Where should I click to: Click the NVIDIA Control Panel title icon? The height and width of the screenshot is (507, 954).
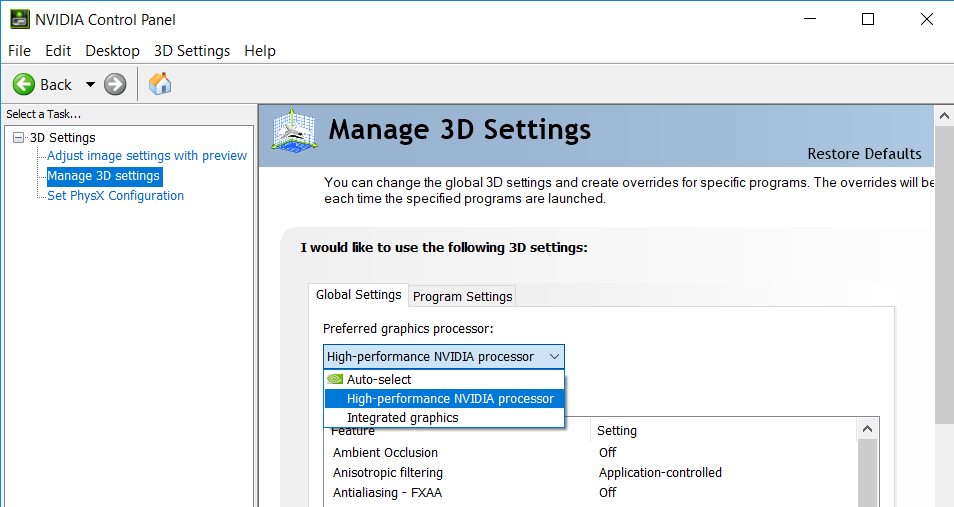pyautogui.click(x=19, y=19)
